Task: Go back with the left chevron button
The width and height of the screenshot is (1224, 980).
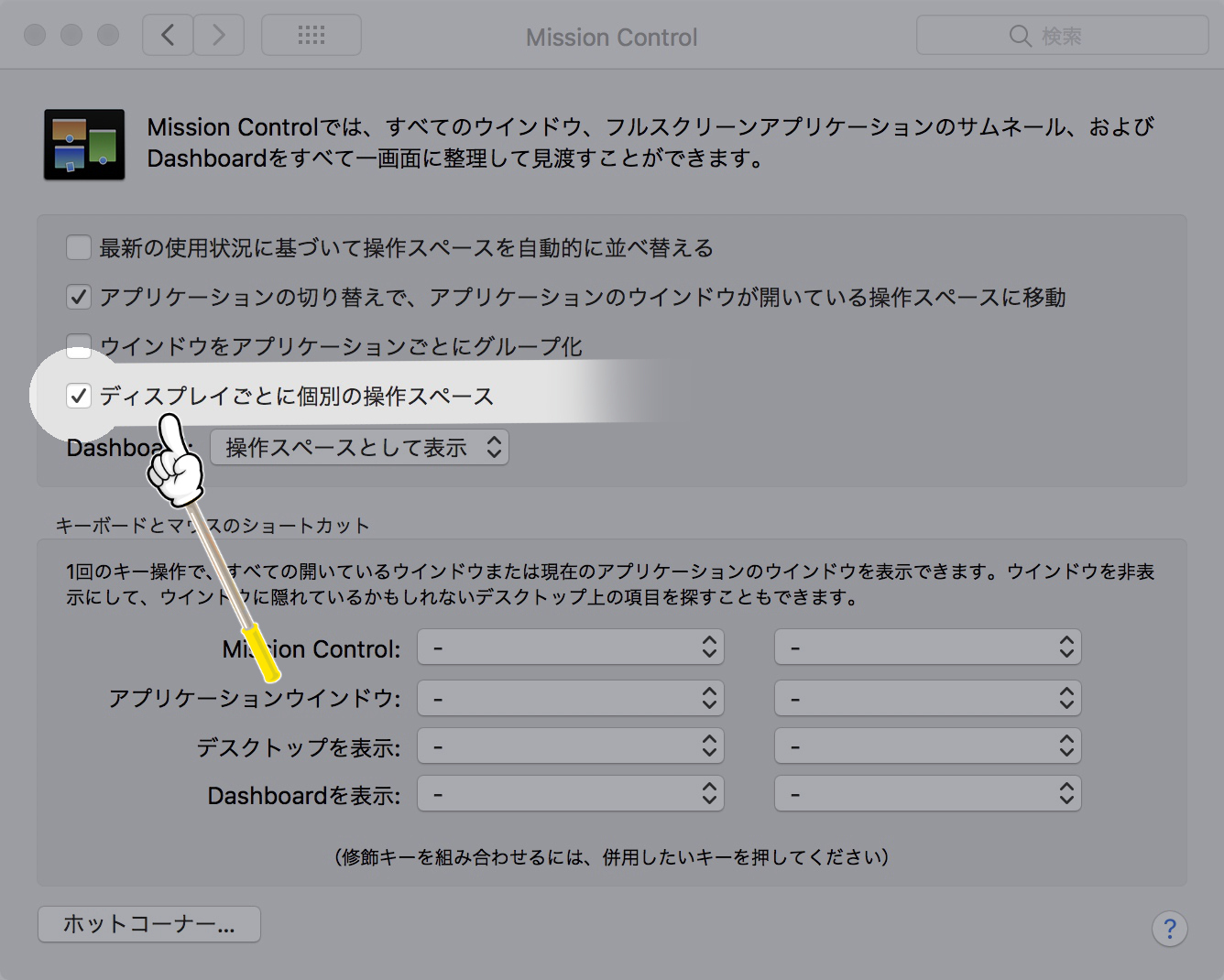Action: click(x=168, y=36)
